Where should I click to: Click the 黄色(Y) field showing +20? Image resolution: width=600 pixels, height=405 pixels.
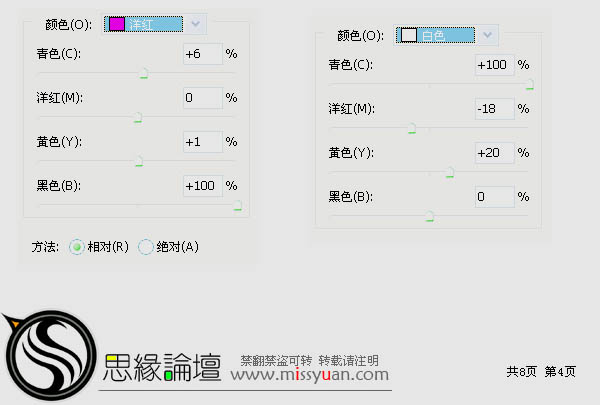pyautogui.click(x=495, y=153)
